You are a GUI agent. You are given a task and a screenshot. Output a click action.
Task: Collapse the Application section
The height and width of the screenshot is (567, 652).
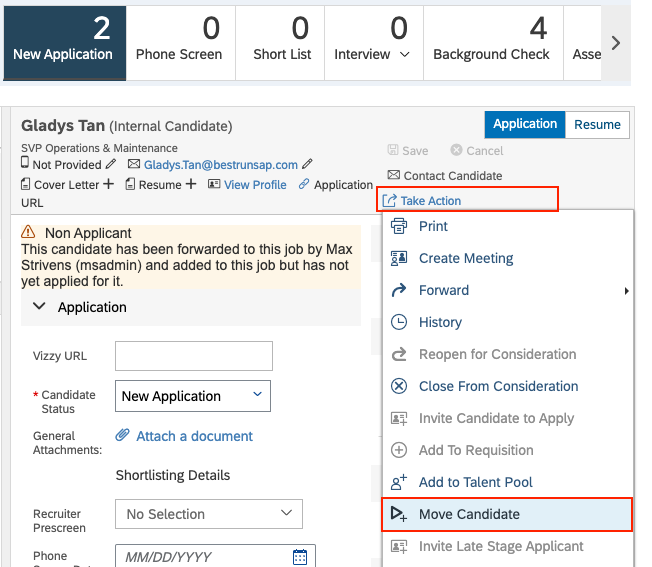pos(39,306)
